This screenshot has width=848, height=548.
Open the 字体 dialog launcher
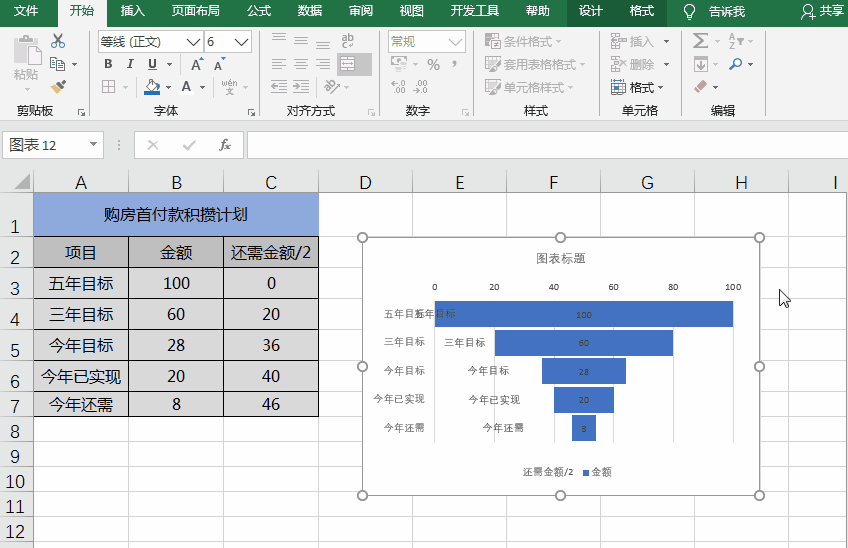point(251,112)
